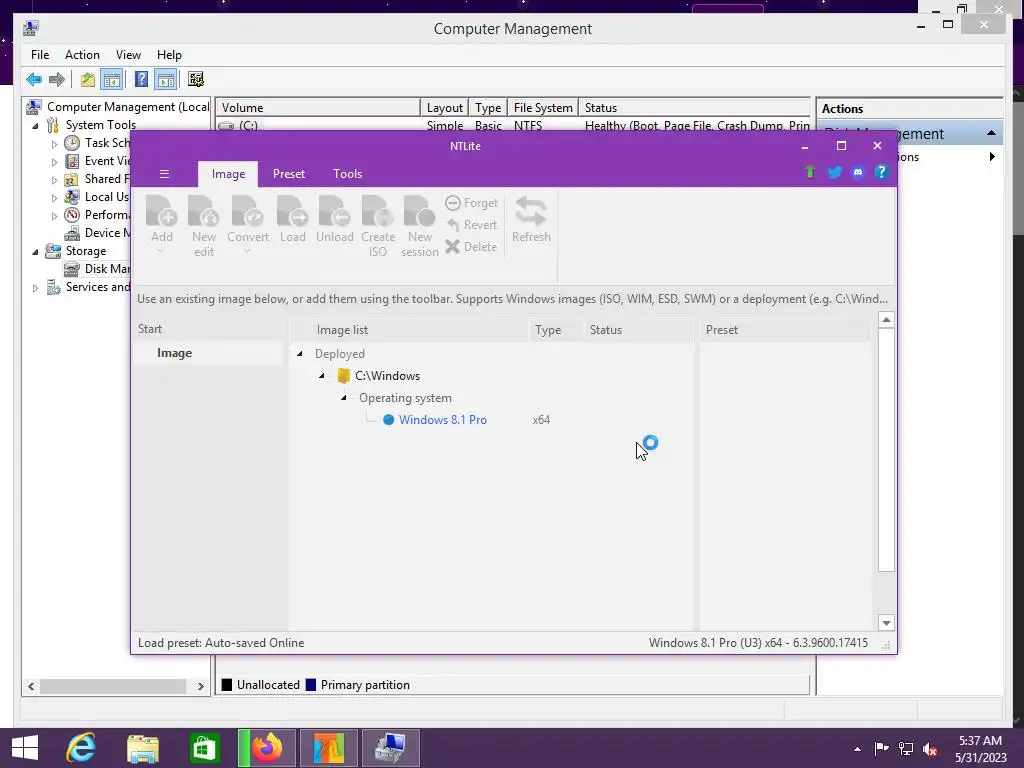Select Device Manager in the tree

97,232
